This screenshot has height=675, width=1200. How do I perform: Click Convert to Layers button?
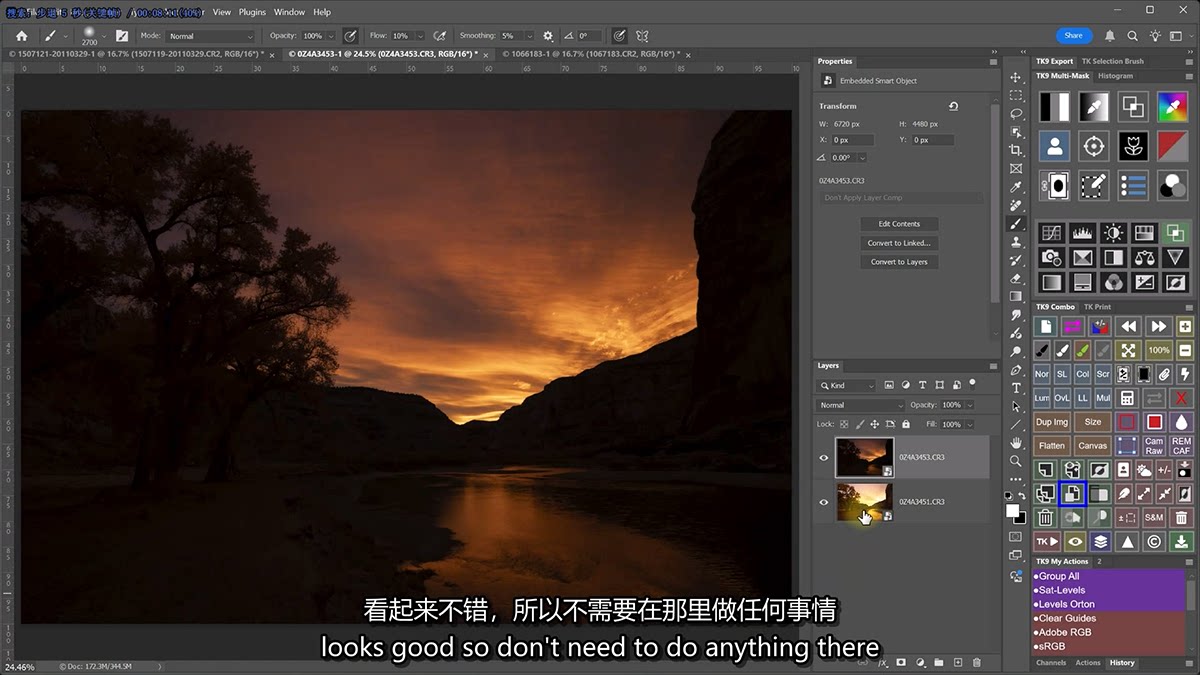(899, 262)
